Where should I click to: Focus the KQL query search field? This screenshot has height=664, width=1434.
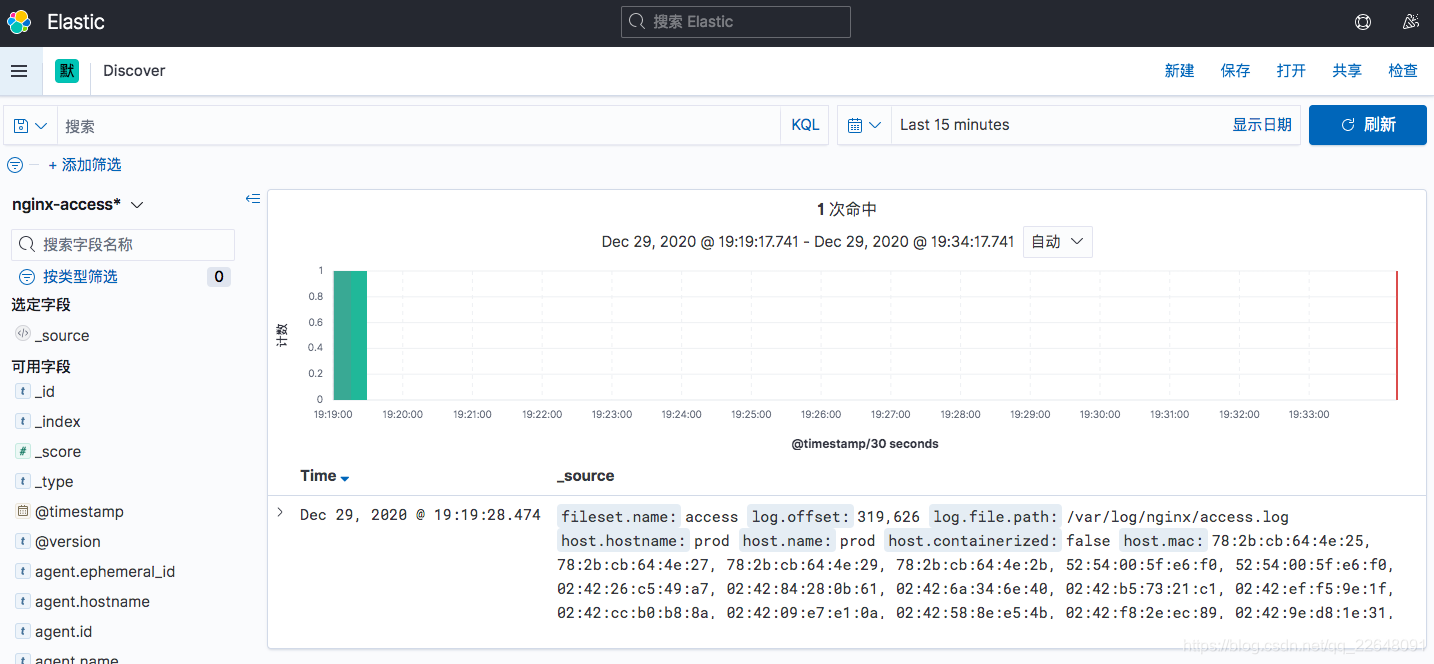click(x=418, y=126)
